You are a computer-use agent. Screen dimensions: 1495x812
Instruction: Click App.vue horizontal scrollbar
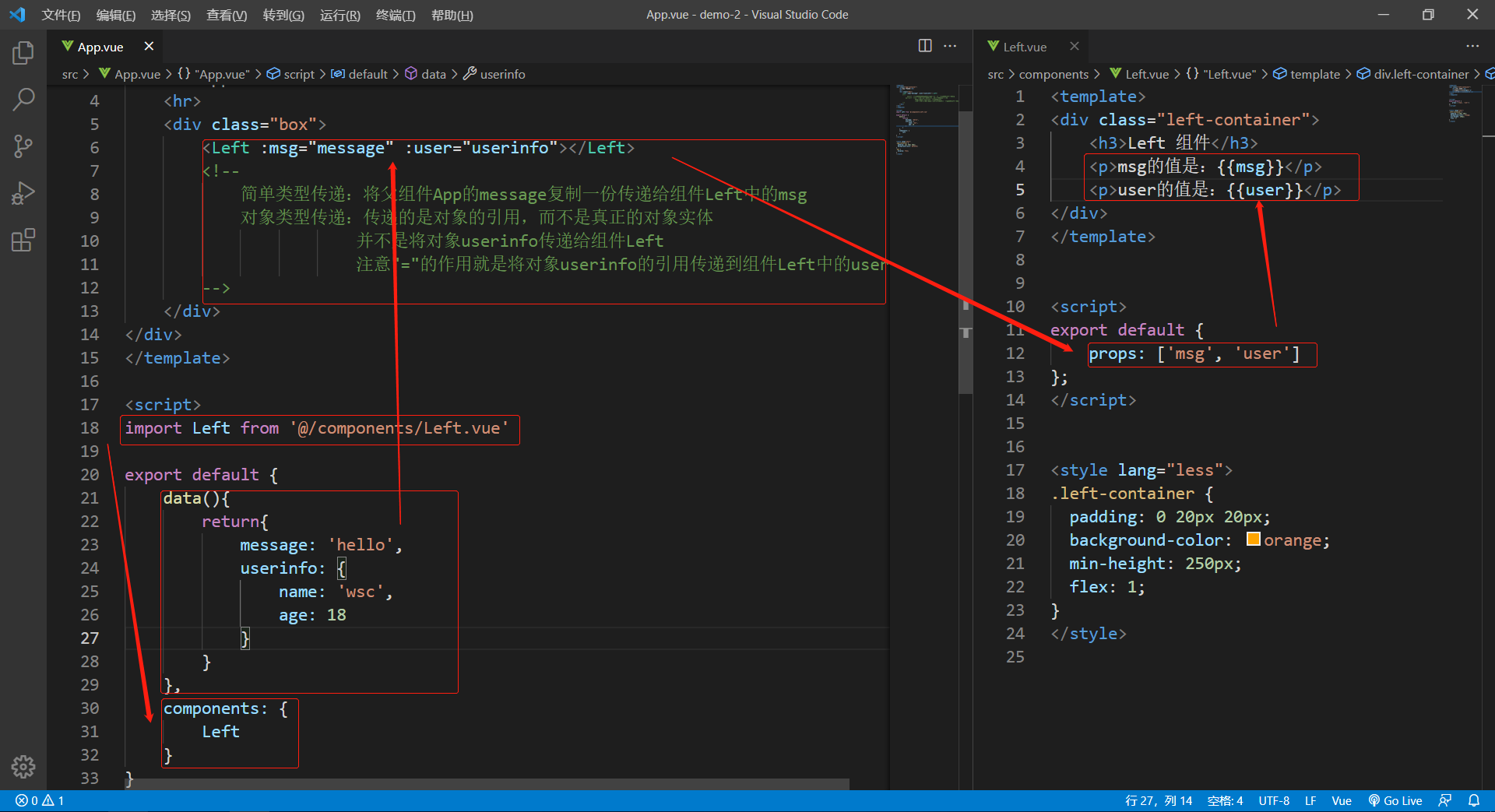point(487,784)
